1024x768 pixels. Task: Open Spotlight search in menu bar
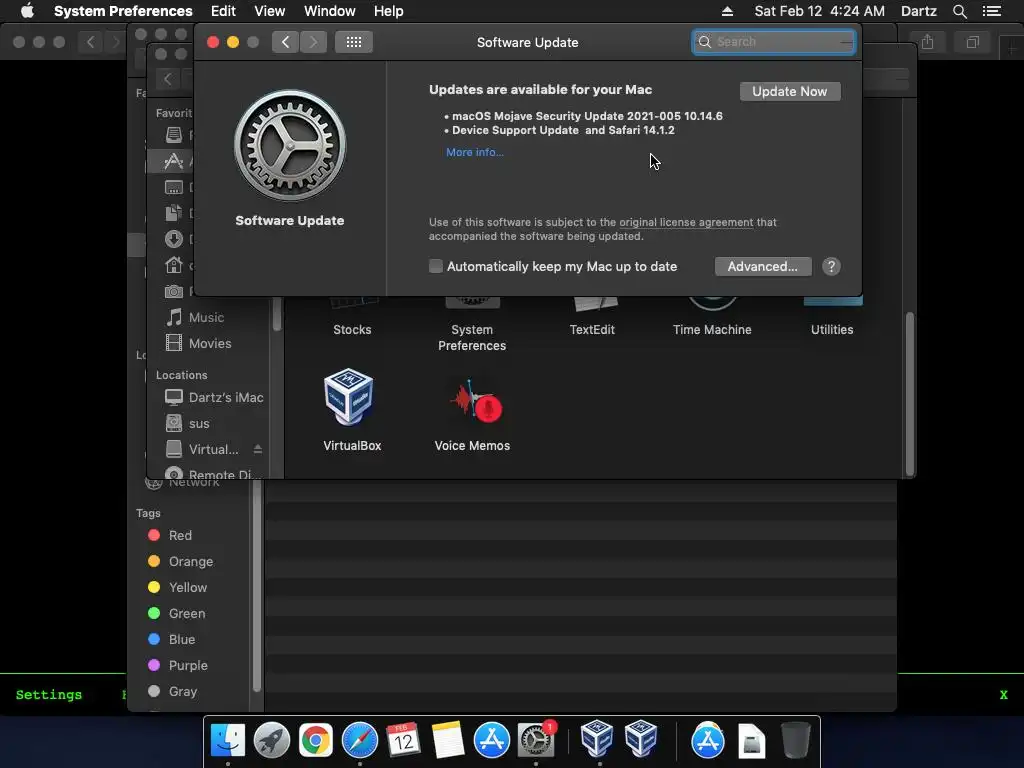click(x=959, y=11)
